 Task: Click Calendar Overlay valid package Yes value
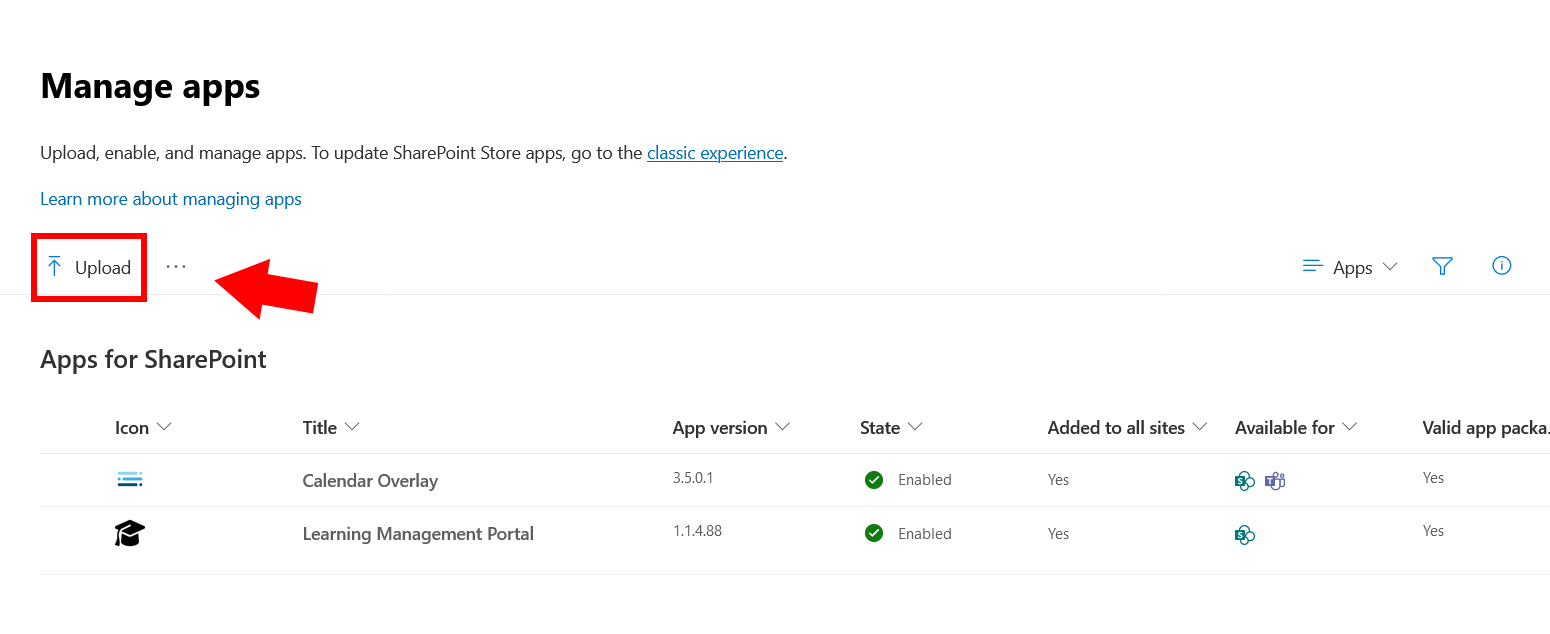(1433, 478)
